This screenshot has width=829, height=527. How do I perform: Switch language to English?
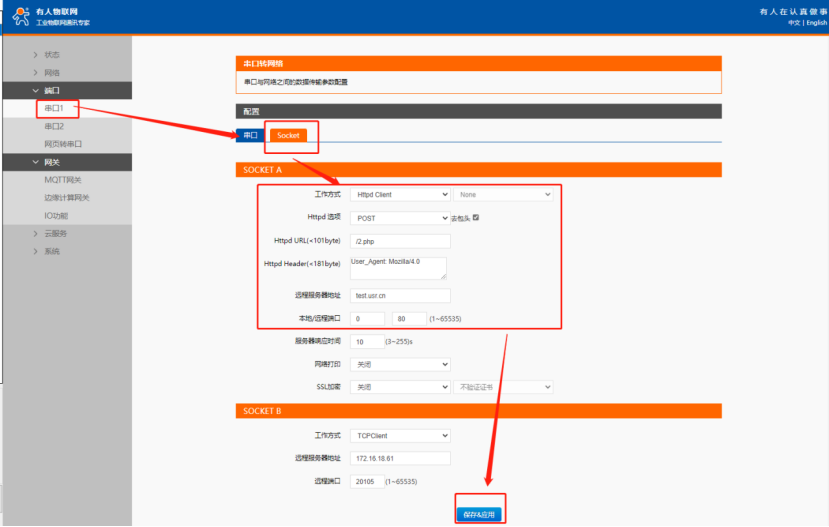(808, 22)
